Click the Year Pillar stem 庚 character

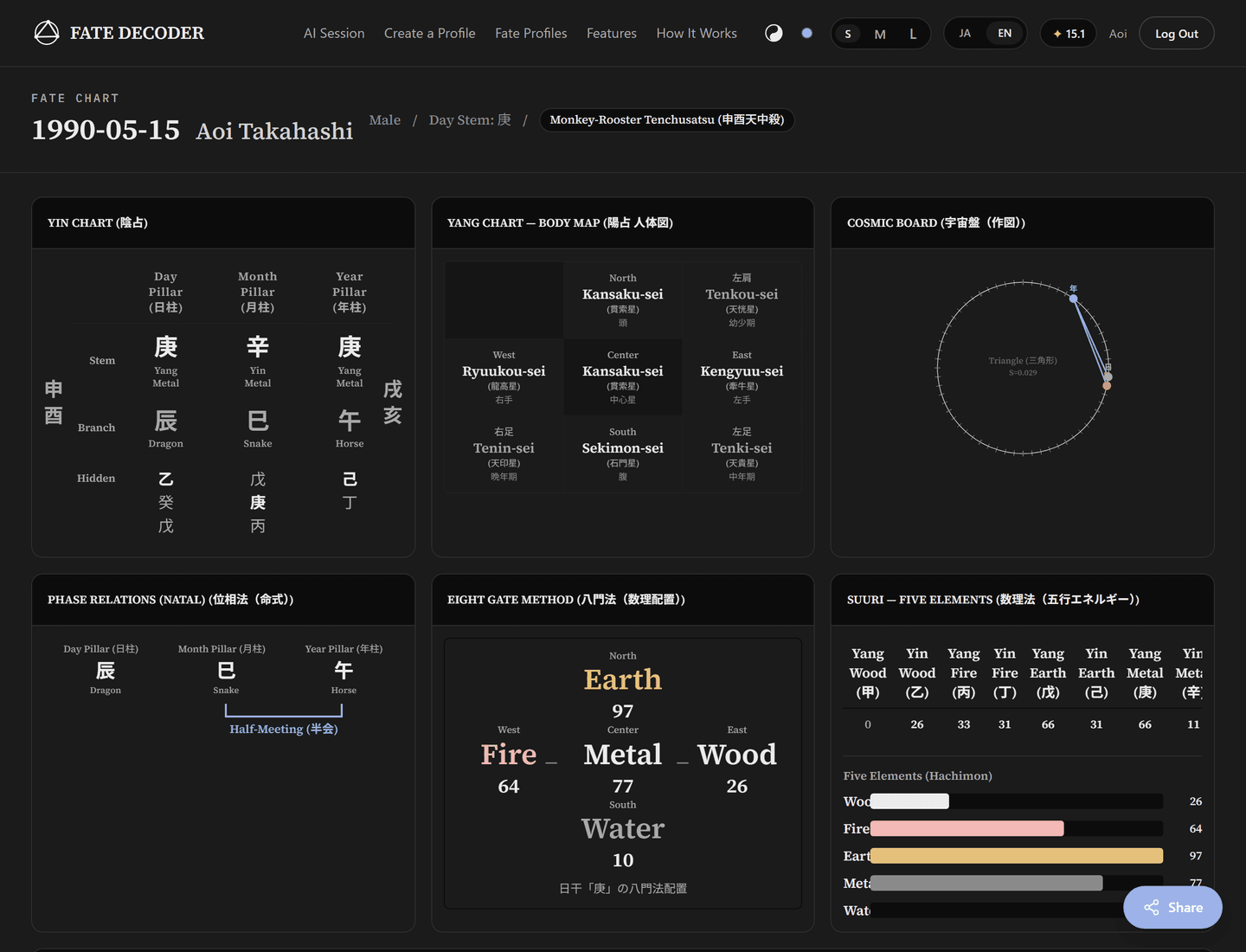[x=350, y=347]
